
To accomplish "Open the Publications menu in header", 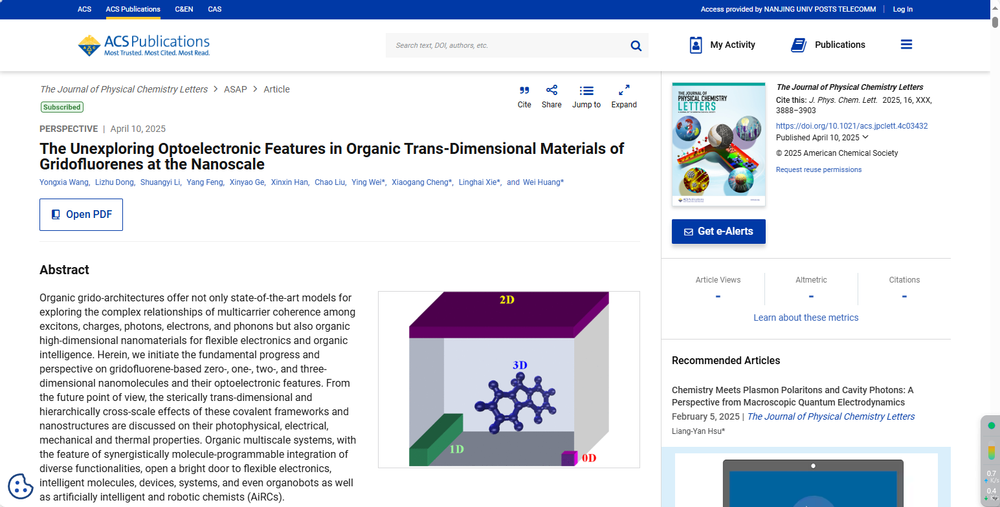I will (827, 45).
